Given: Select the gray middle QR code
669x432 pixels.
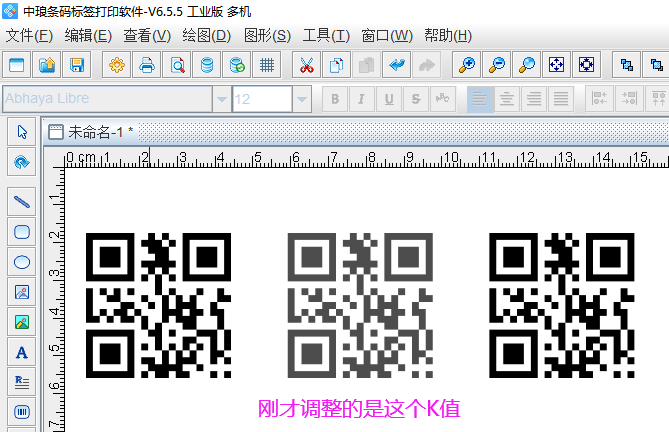Looking at the screenshot, I should (359, 306).
